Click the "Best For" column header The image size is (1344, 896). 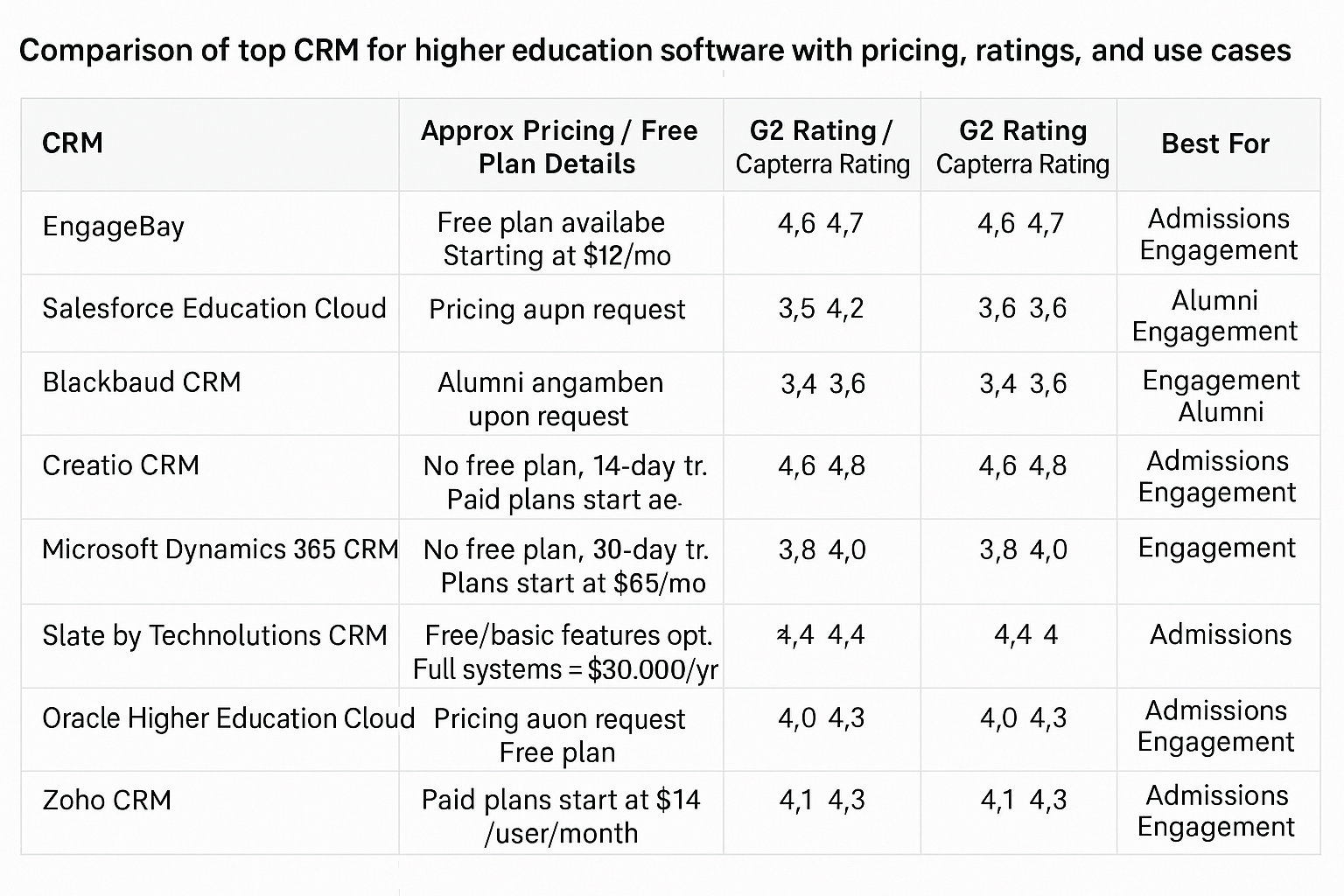click(x=1215, y=143)
